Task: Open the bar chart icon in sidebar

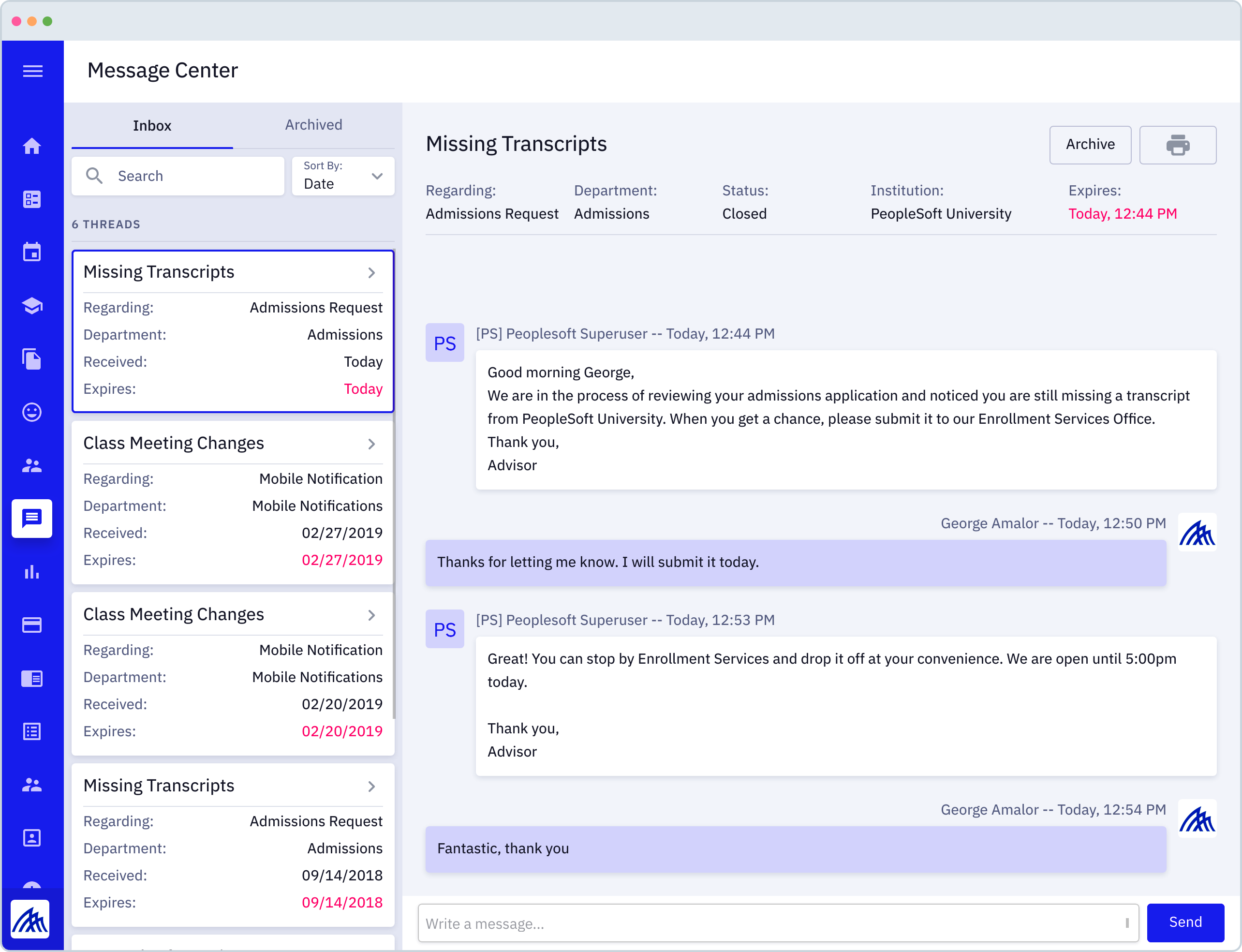Action: pyautogui.click(x=32, y=572)
